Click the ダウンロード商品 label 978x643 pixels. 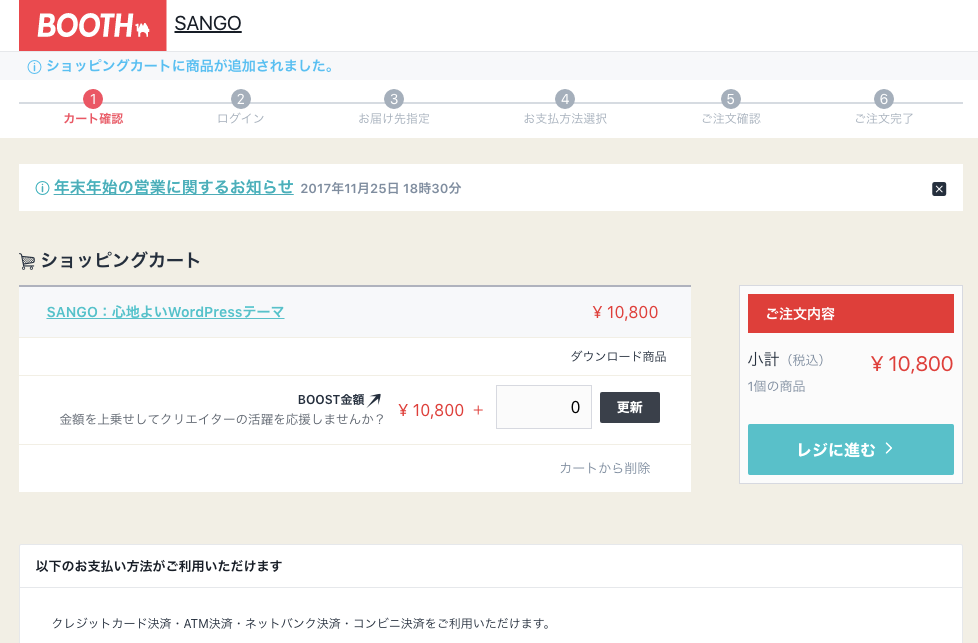618,356
